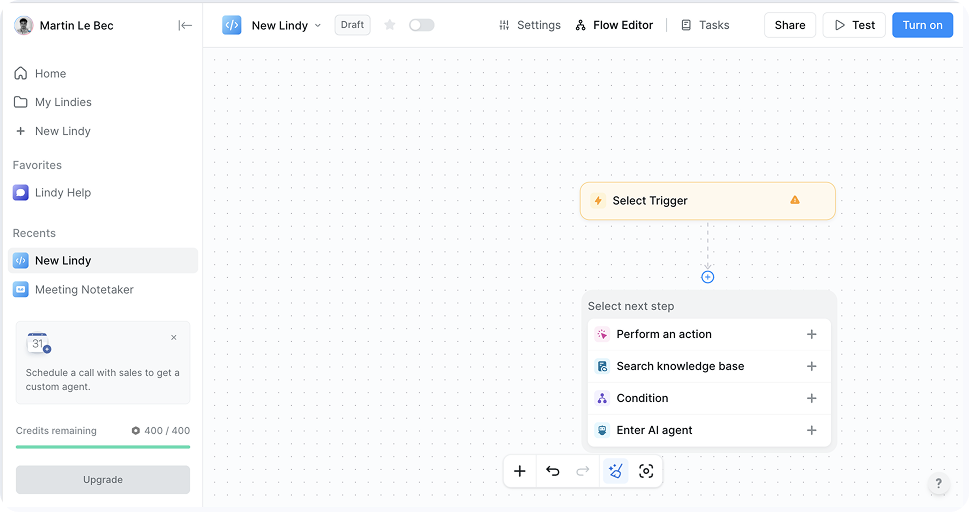The image size is (969, 512).
Task: Open the help question mark button
Action: point(938,484)
